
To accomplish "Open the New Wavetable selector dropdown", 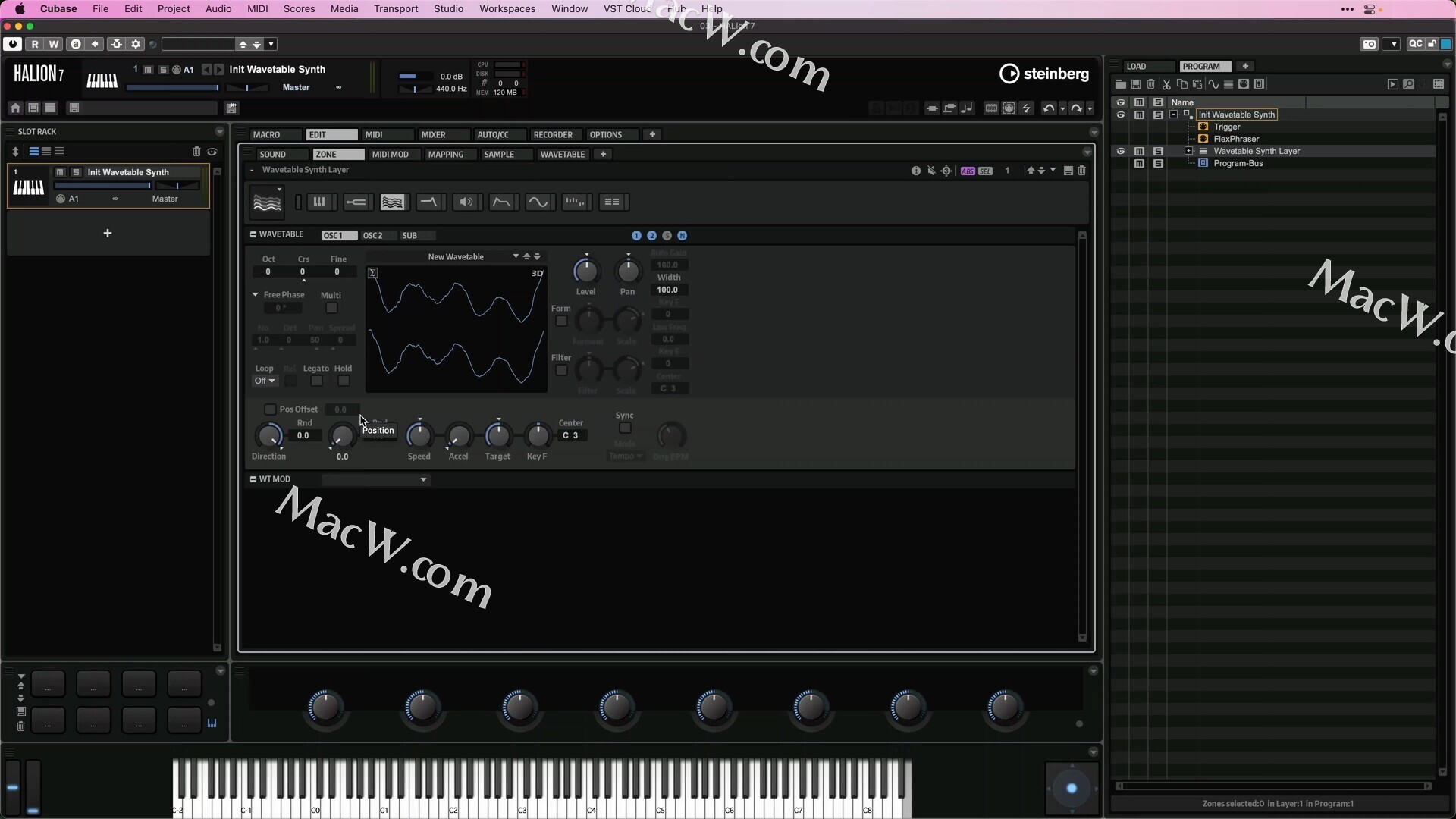I will click(516, 256).
